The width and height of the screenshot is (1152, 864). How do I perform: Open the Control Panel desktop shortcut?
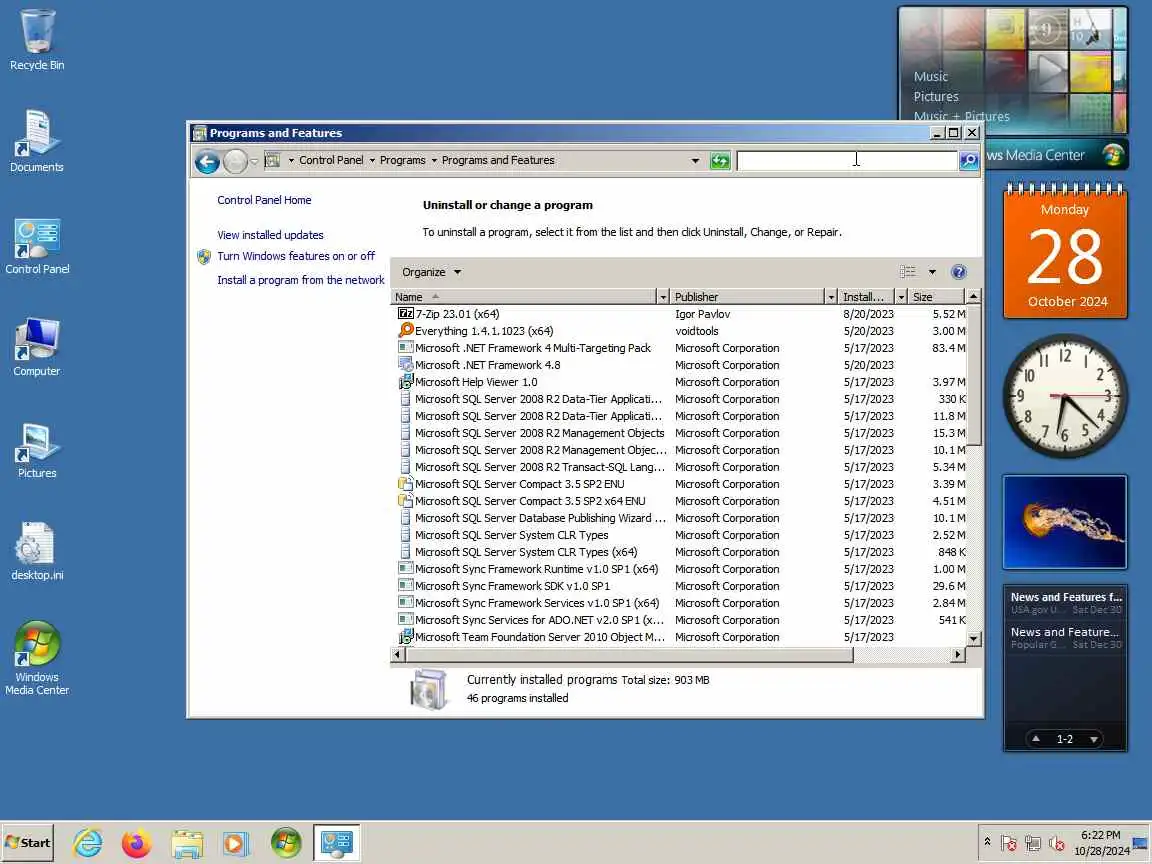coord(37,245)
